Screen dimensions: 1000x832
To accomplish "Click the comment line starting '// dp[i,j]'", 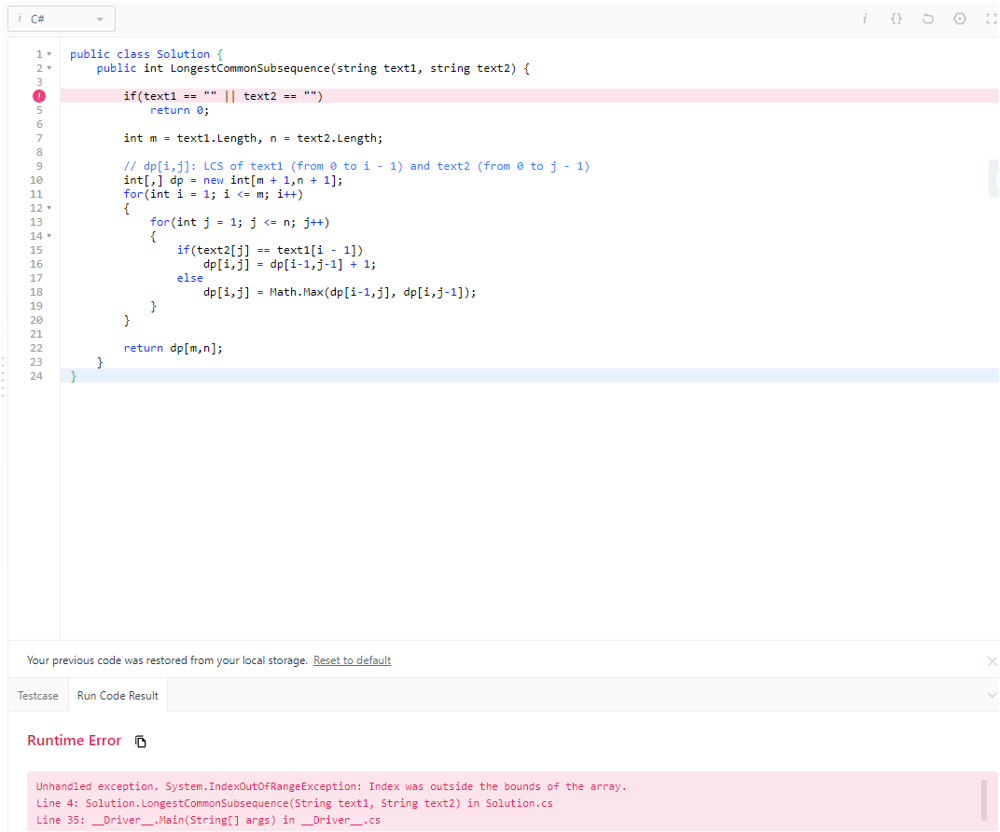I will pos(357,166).
